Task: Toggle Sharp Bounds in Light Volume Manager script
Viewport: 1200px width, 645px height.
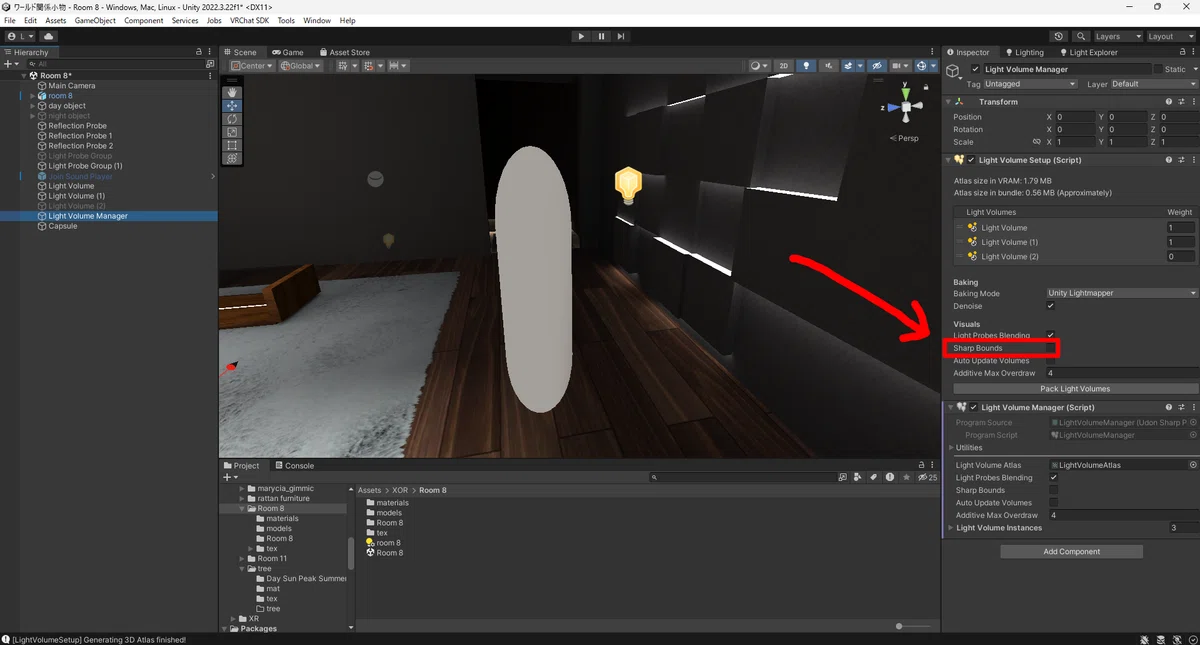Action: 1053,490
